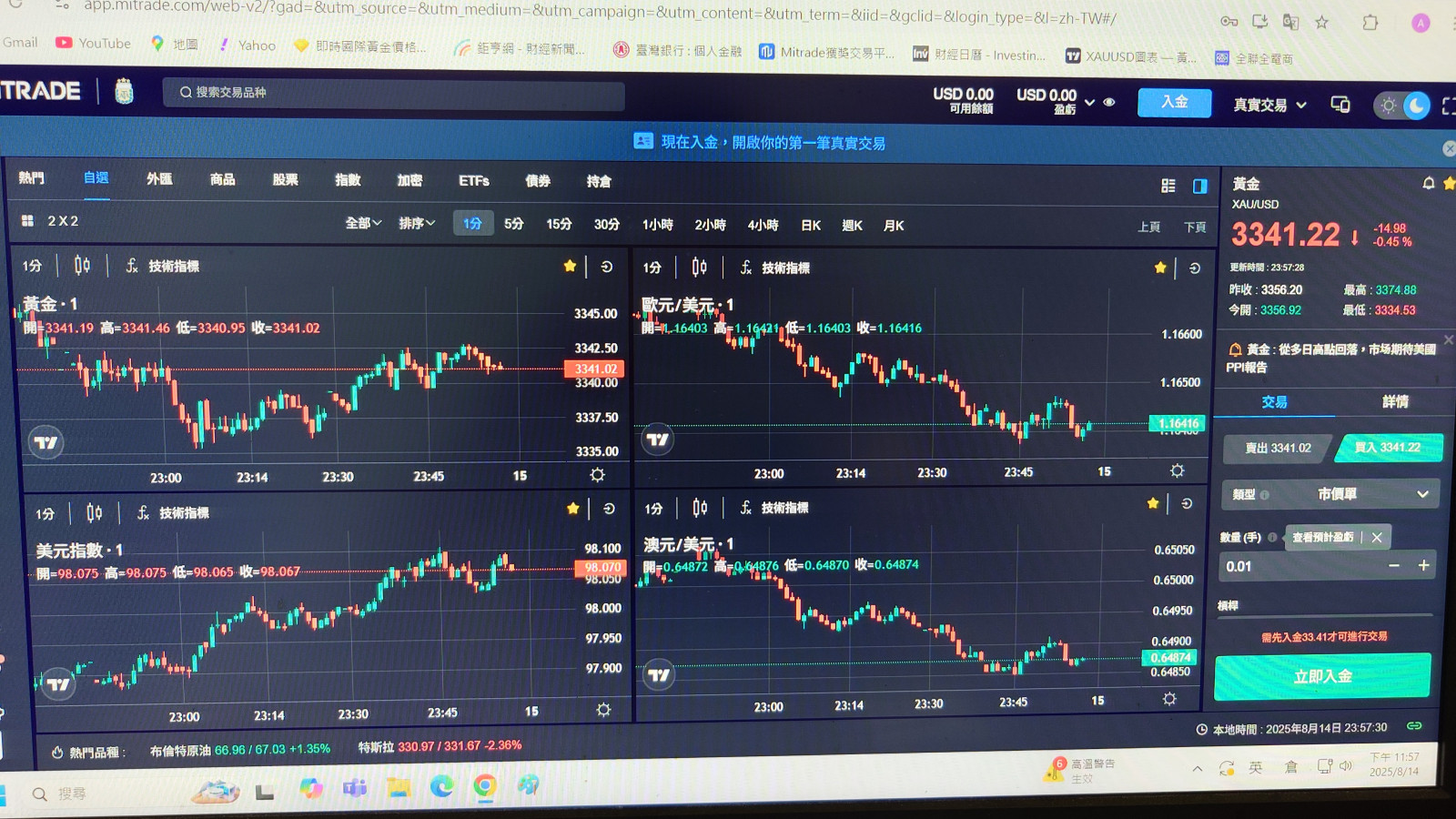
Task: Toggle favorite star on 美元指數 chart
Action: point(572,509)
